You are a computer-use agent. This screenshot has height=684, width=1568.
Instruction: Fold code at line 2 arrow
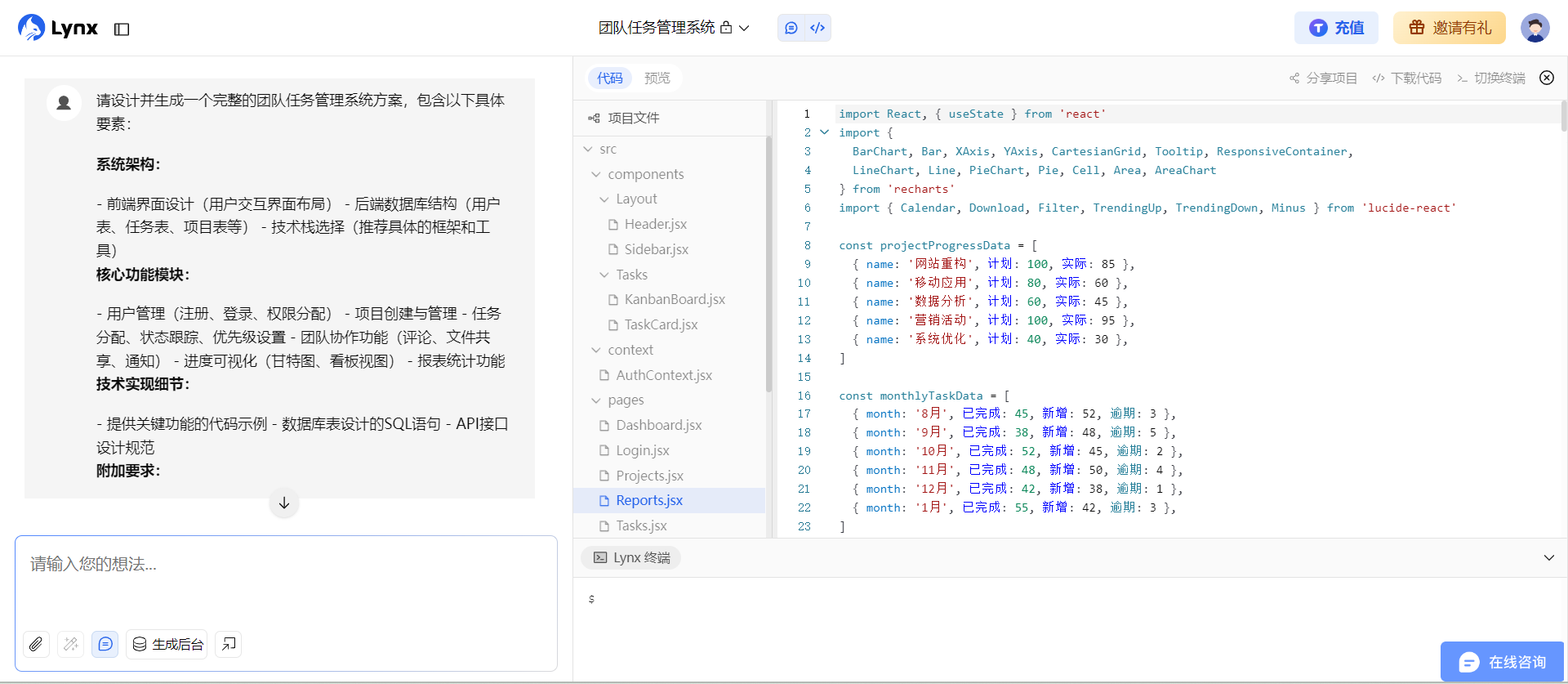pyautogui.click(x=824, y=132)
